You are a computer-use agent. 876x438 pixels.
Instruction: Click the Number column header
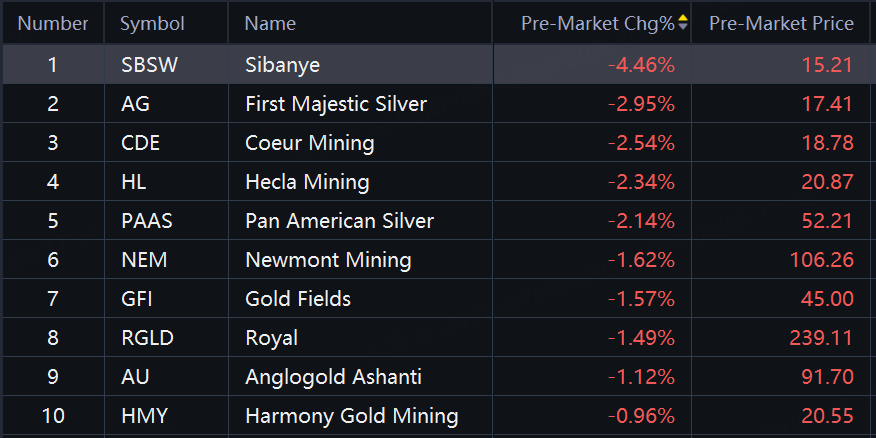tap(53, 23)
